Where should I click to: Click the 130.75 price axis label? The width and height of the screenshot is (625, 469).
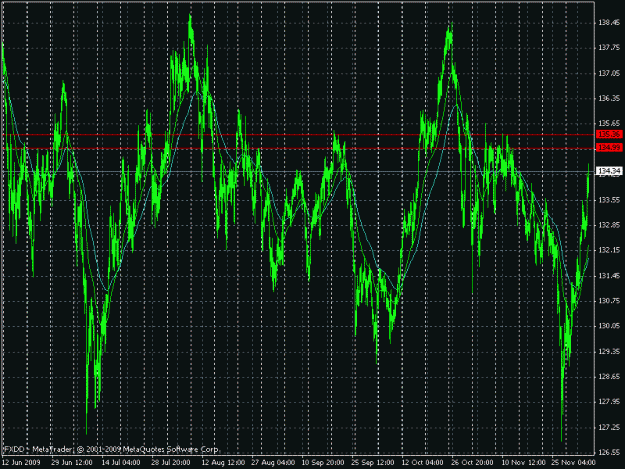point(609,301)
